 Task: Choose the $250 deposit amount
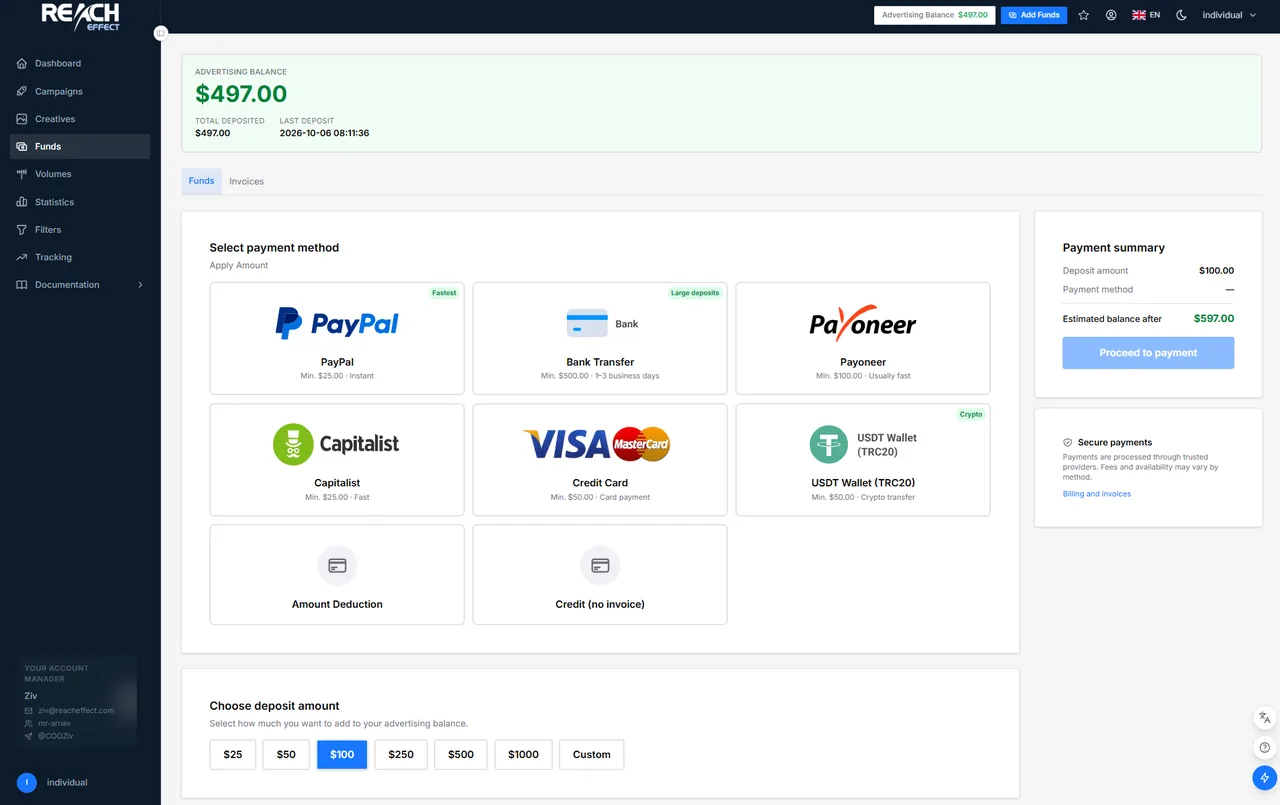401,754
